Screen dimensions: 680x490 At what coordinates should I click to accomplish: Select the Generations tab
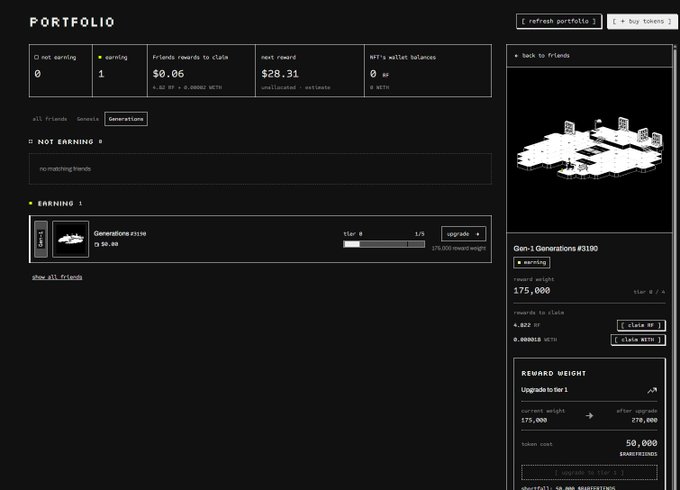126,119
